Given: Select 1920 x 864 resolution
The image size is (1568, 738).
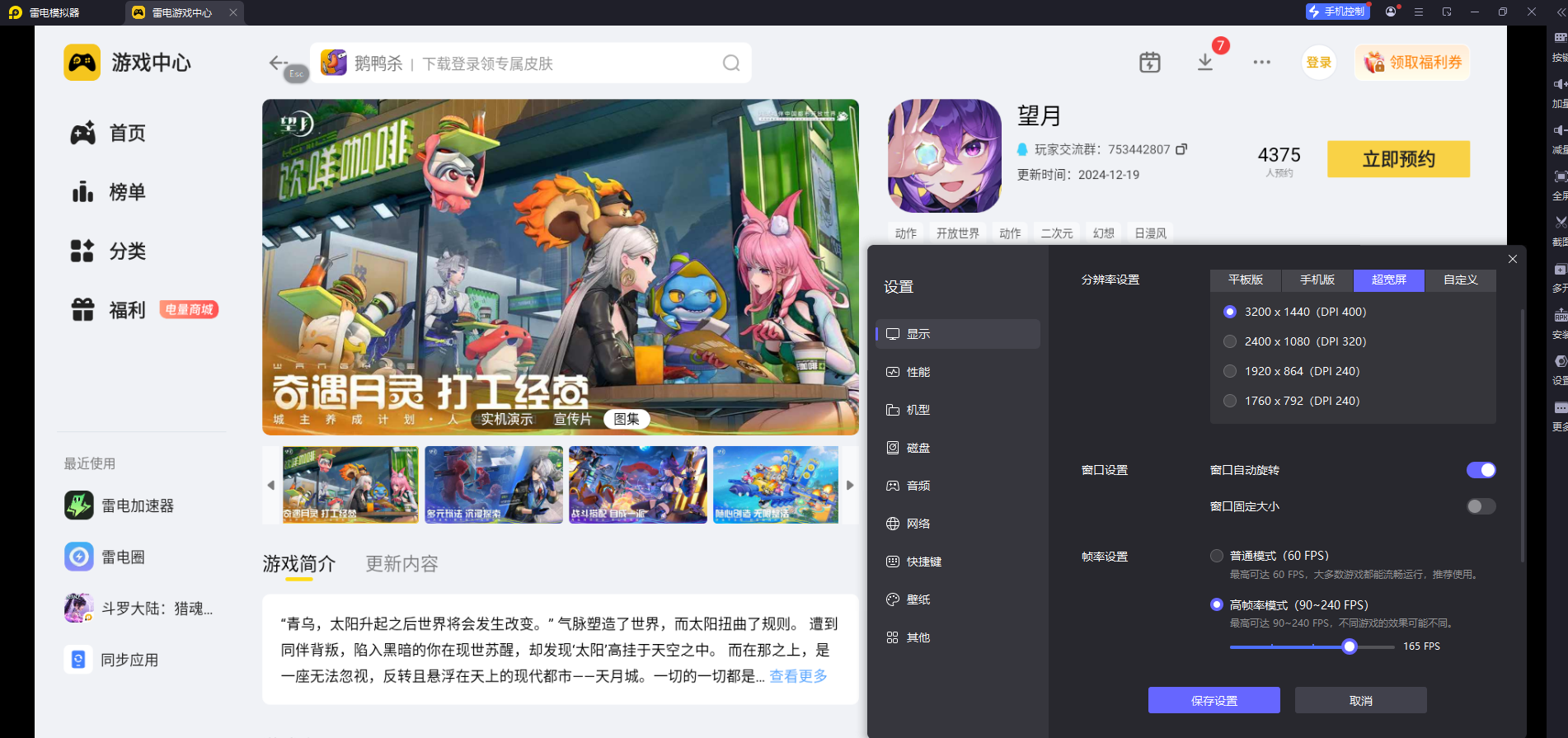Looking at the screenshot, I should [x=1230, y=371].
